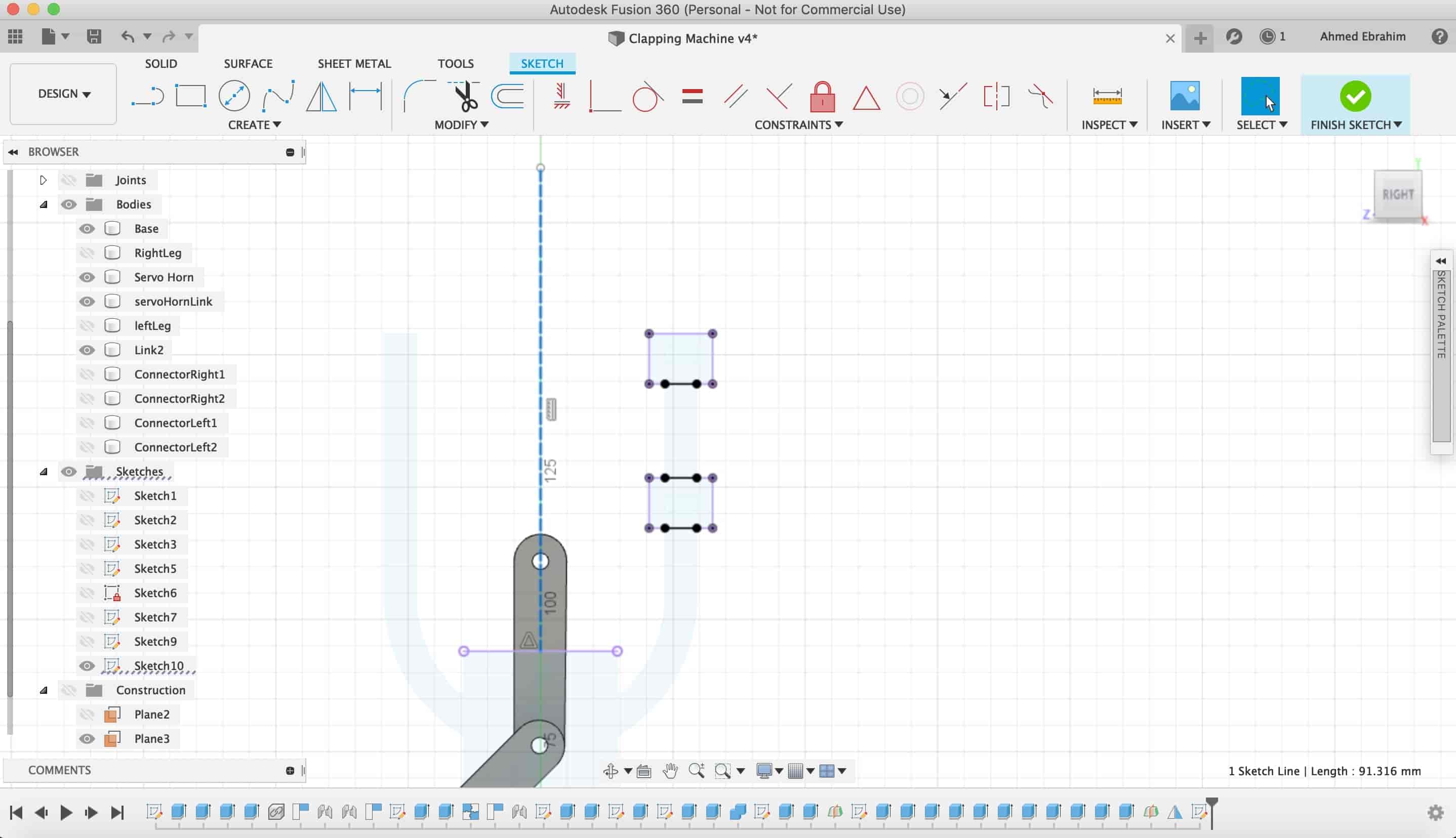Add a new design tab with plus
Viewport: 1456px width, 838px height.
click(x=1200, y=38)
